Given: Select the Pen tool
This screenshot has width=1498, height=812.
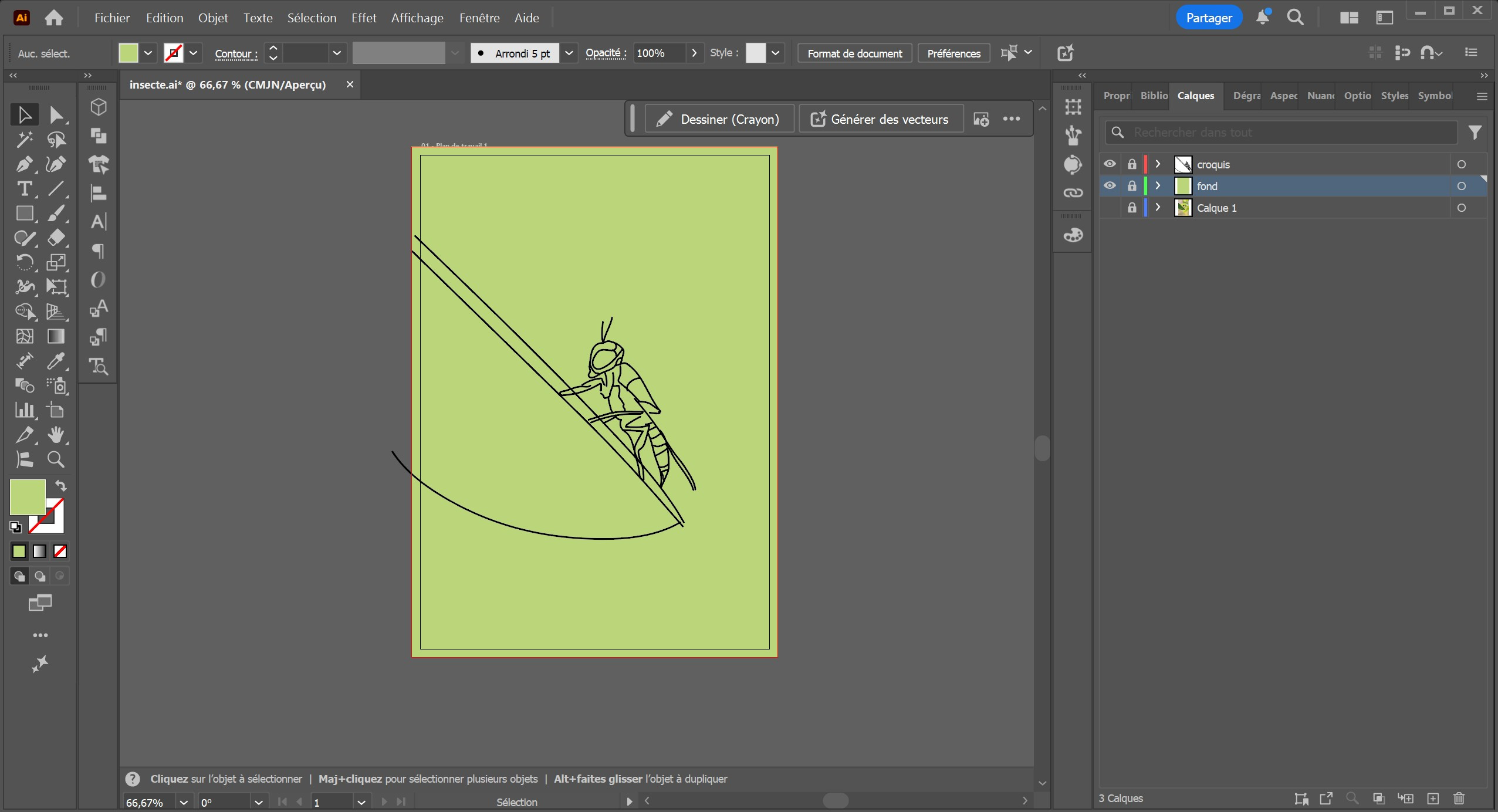Looking at the screenshot, I should pos(24,164).
